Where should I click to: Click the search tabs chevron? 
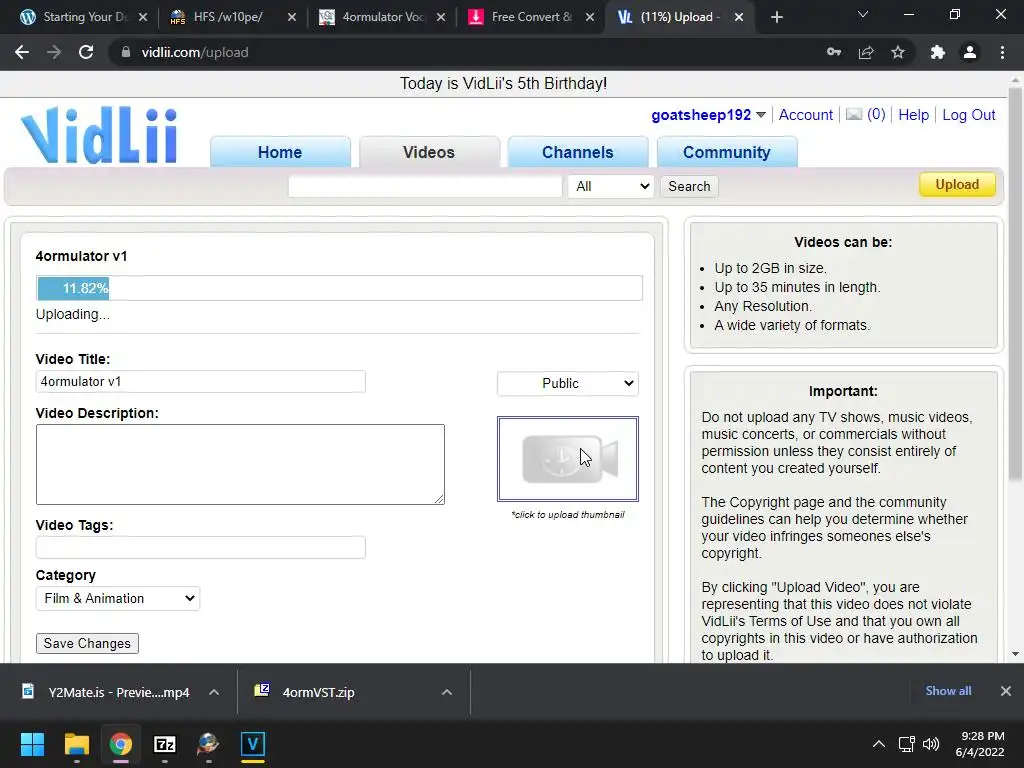point(863,14)
